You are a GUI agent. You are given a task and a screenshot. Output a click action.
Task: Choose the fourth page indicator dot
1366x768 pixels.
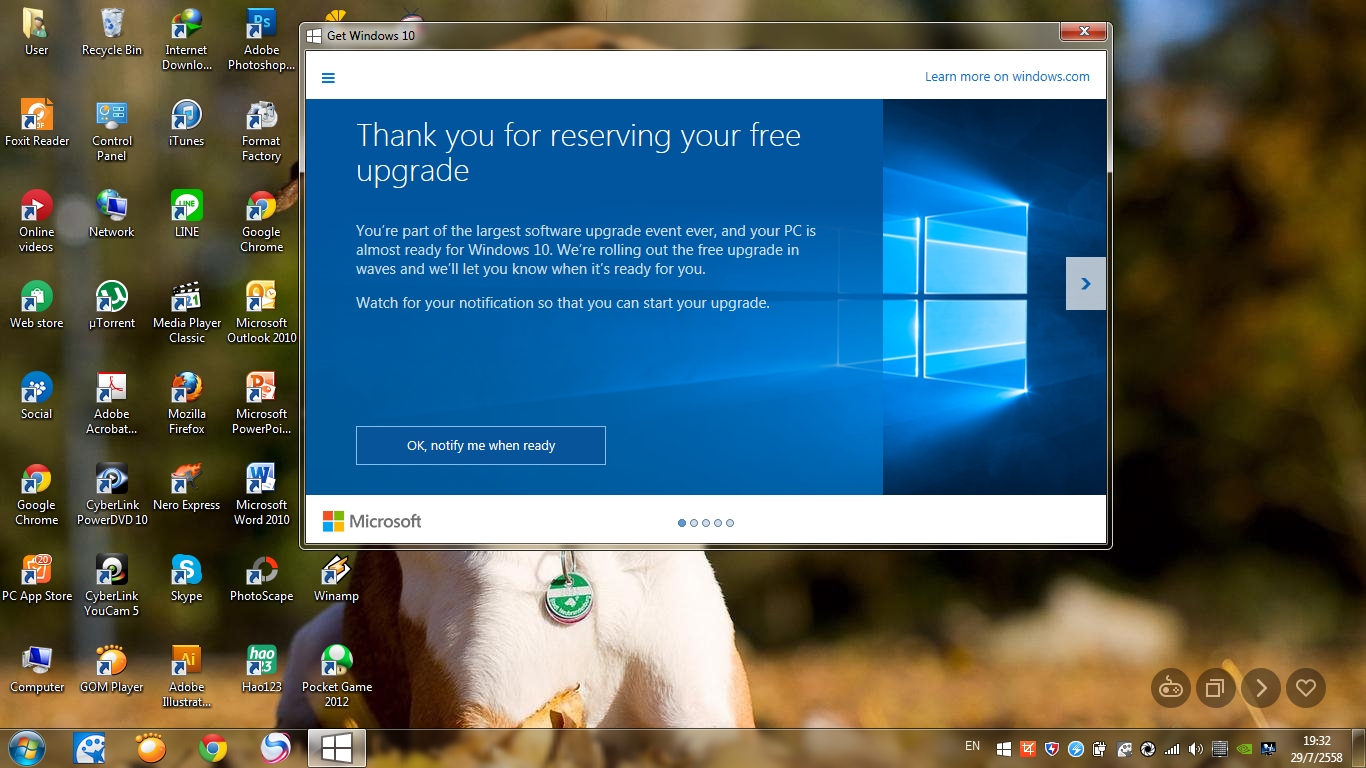tap(718, 523)
